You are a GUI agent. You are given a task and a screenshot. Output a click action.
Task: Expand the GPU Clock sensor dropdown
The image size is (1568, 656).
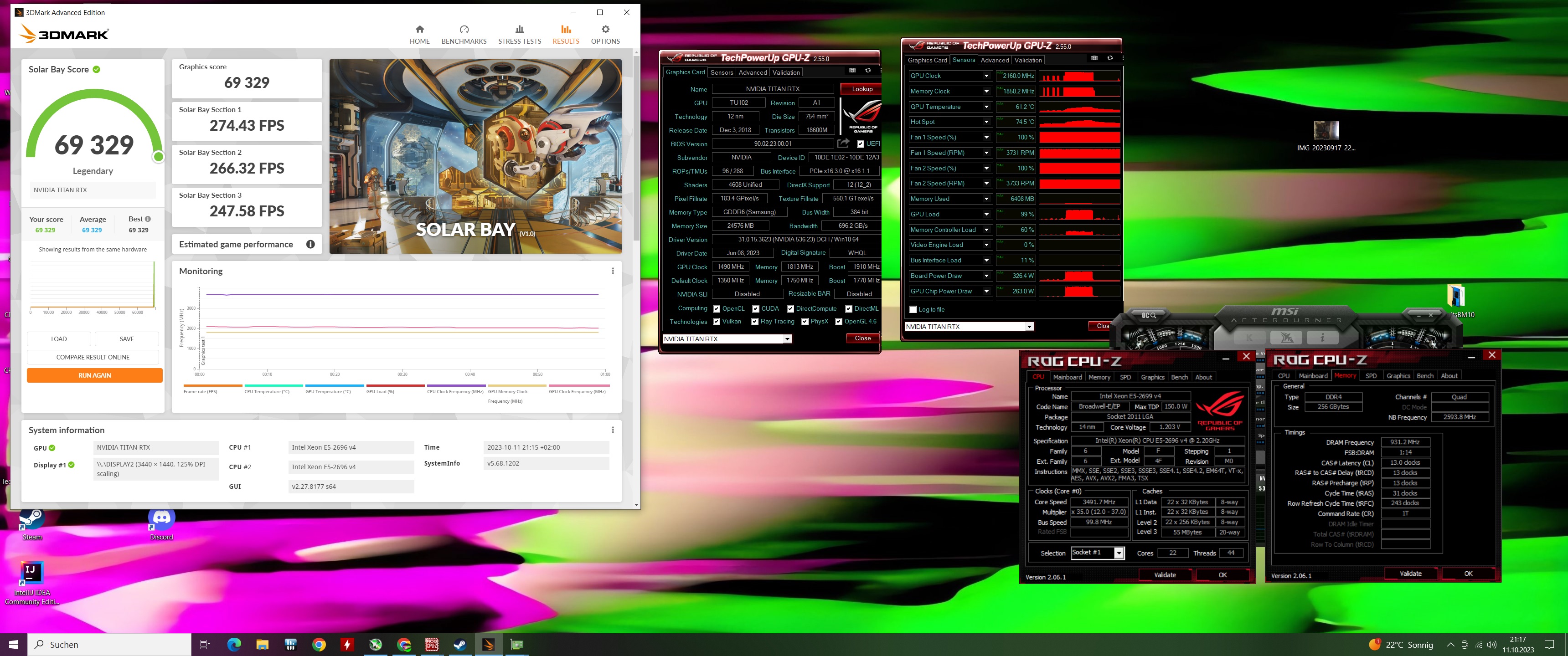pos(986,76)
